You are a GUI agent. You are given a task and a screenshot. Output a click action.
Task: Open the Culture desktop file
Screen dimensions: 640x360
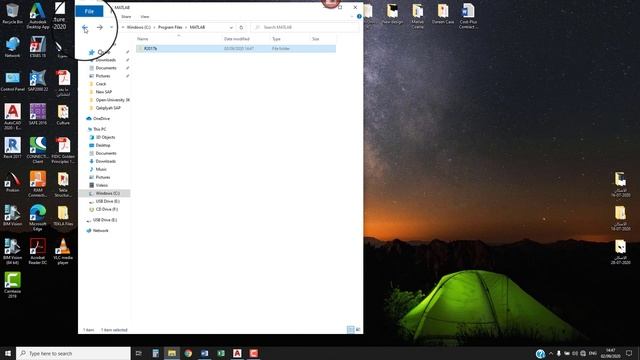63,114
